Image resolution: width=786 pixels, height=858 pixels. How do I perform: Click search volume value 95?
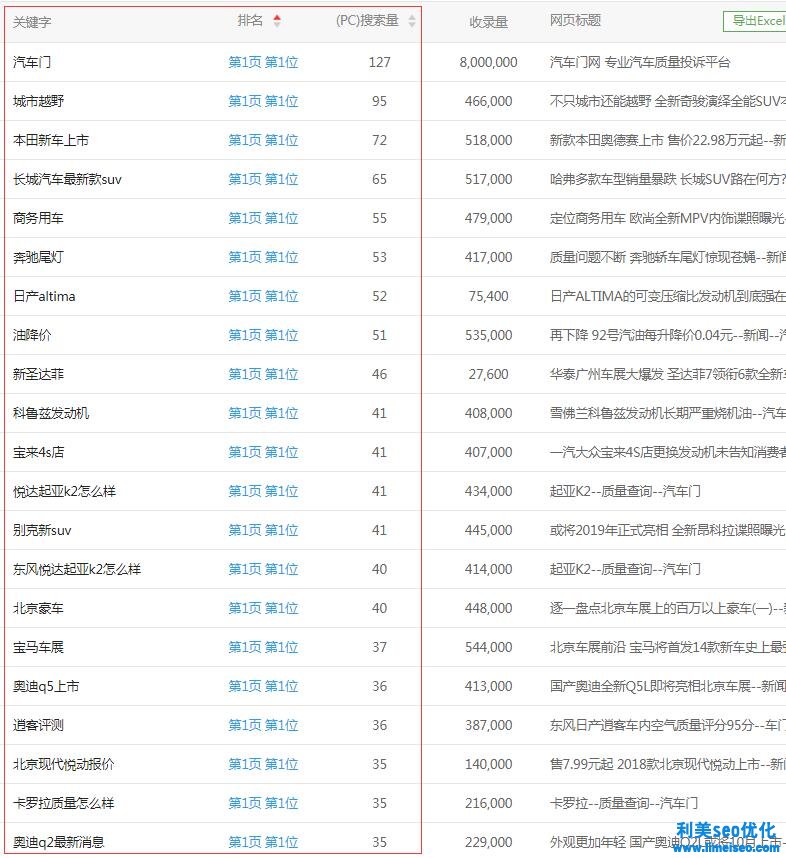(x=379, y=101)
